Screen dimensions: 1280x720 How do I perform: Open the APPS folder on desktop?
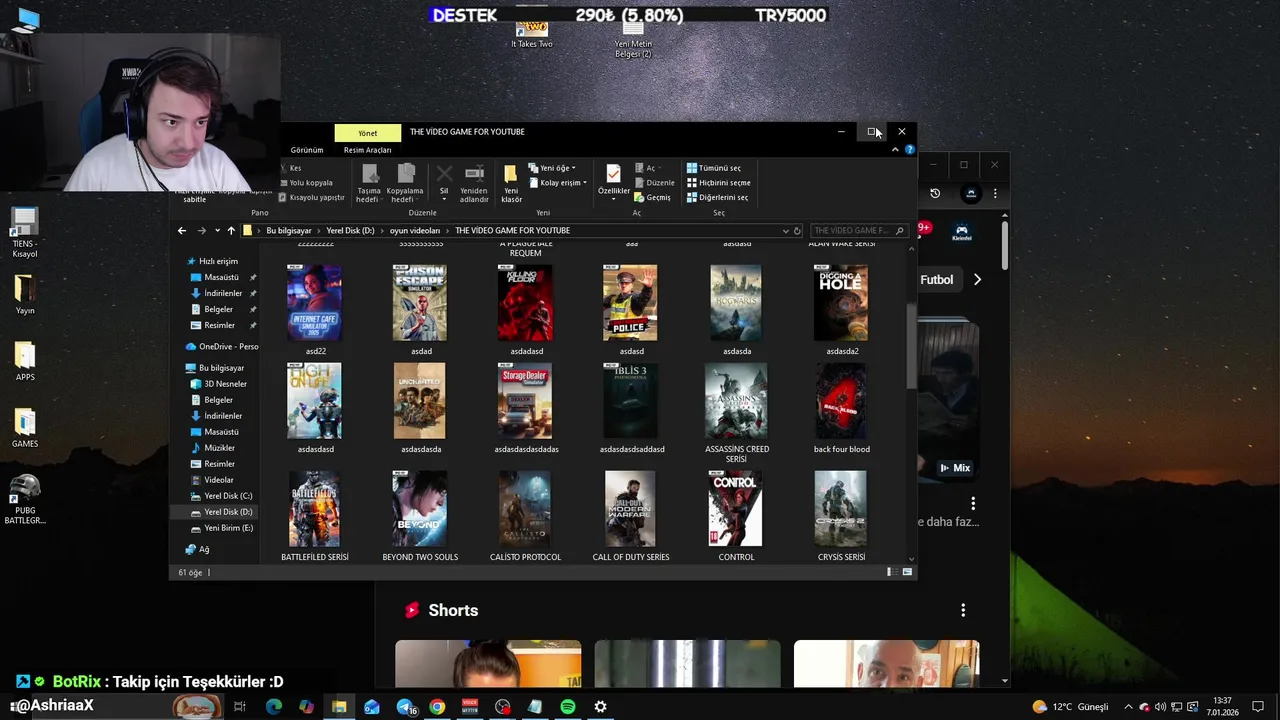click(x=25, y=361)
